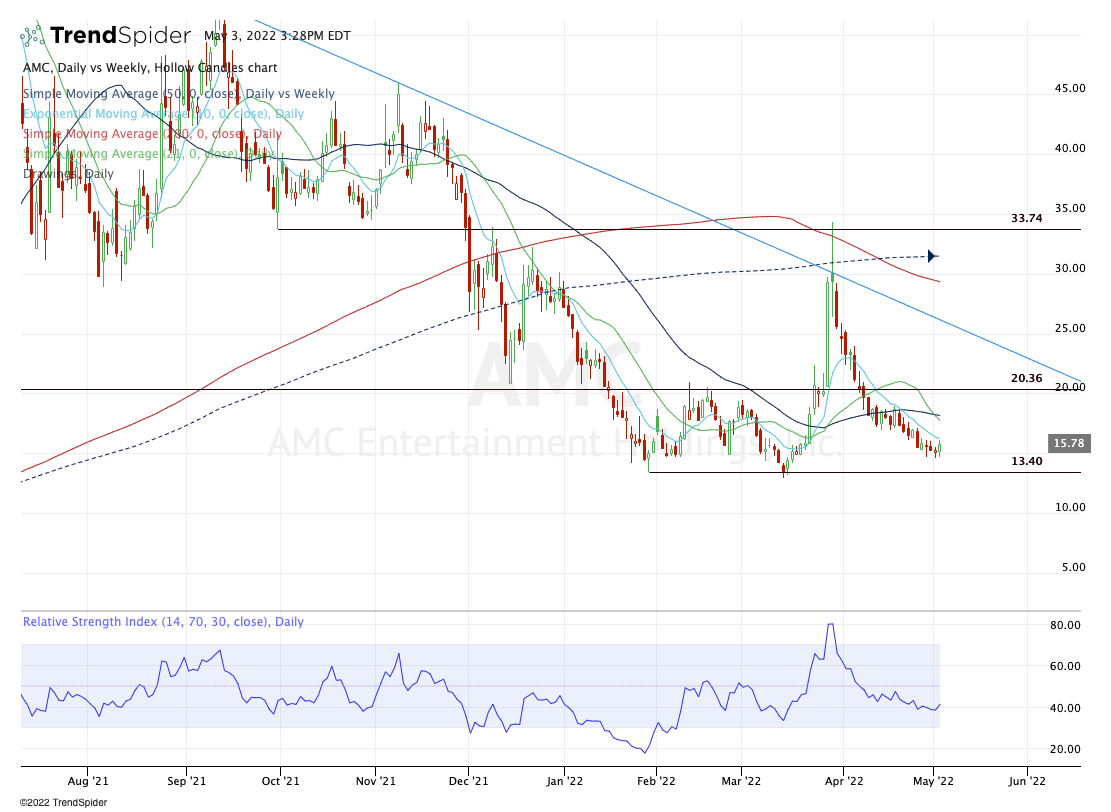Image resolution: width=1111 pixels, height=812 pixels.
Task: Click the Mar '22 date axis label
Action: click(x=741, y=781)
